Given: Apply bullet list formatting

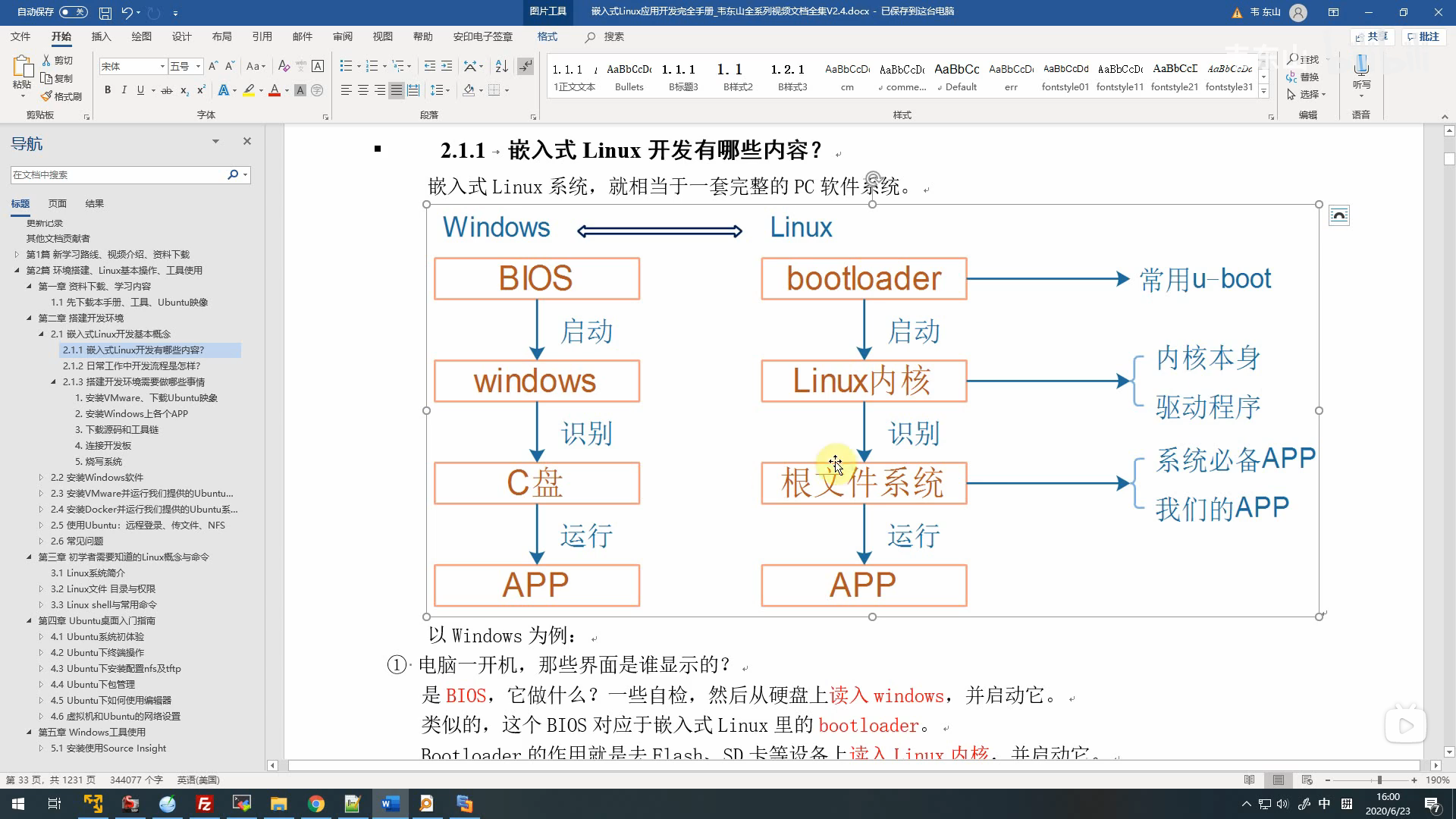Looking at the screenshot, I should pyautogui.click(x=345, y=66).
